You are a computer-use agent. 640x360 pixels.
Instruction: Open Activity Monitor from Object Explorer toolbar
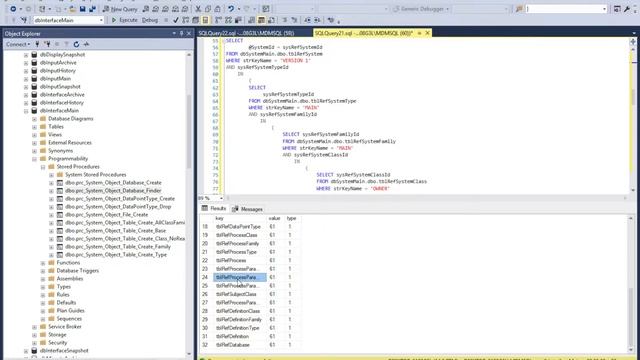pos(86,44)
